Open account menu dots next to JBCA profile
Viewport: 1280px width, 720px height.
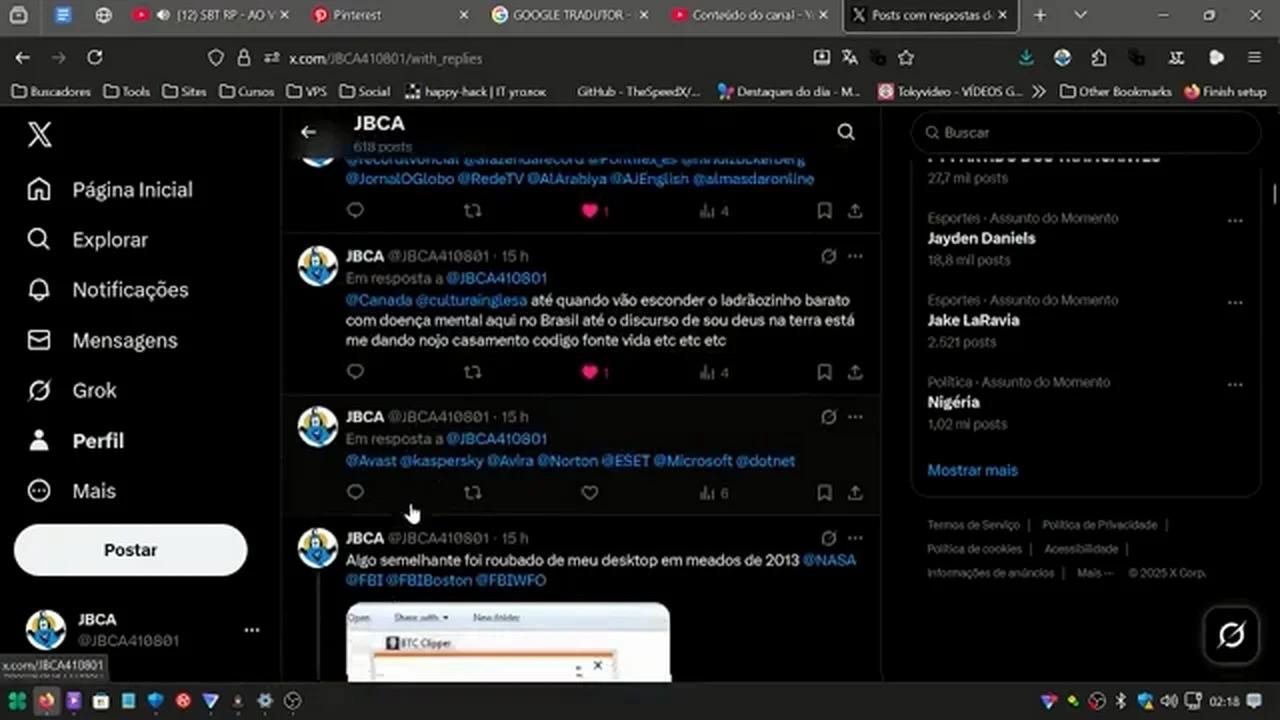tap(252, 630)
